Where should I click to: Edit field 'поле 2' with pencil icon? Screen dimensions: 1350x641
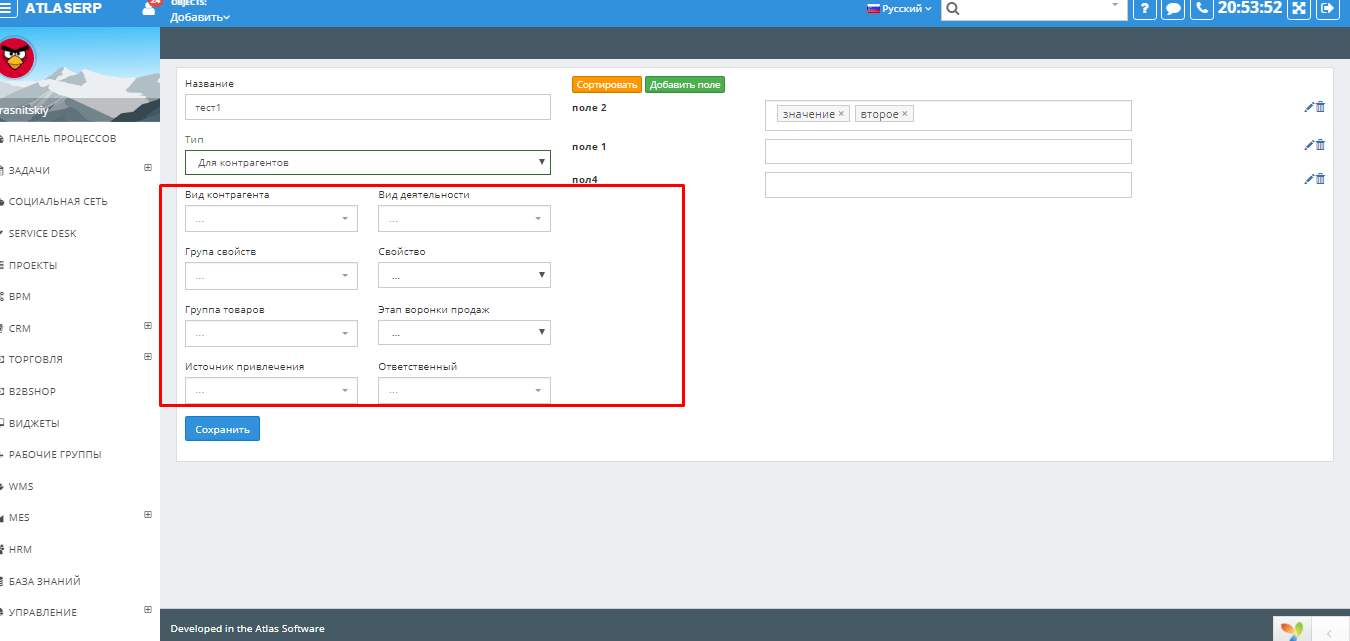(1309, 107)
